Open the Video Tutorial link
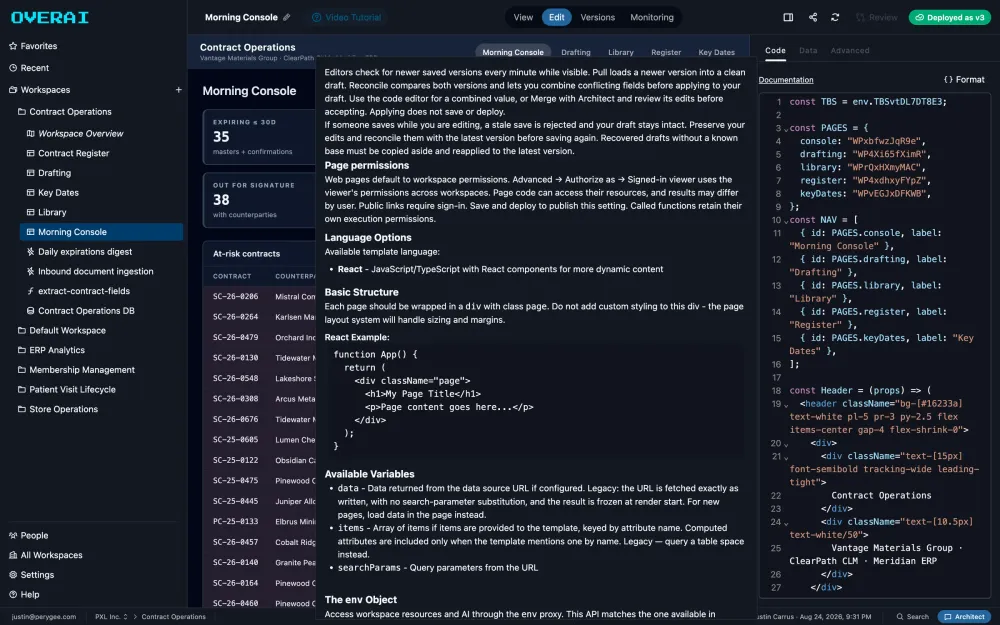The height and width of the screenshot is (625, 1000). coord(346,17)
